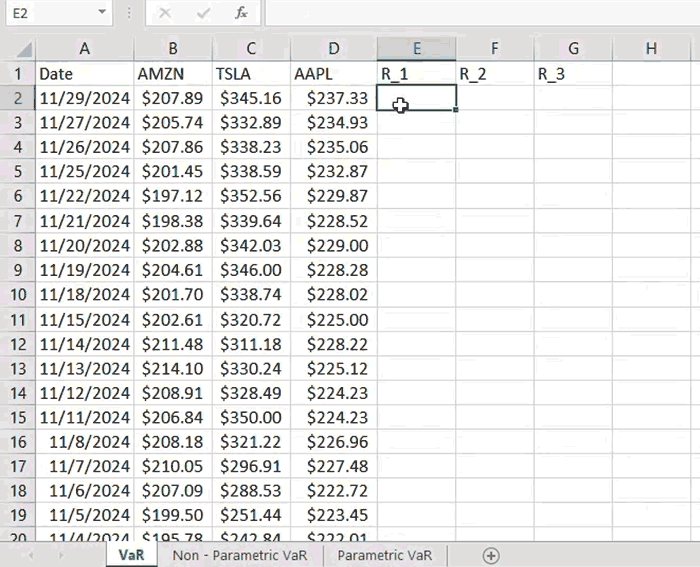Image resolution: width=700 pixels, height=567 pixels.
Task: Click the AAPL price $225.00
Action: [334, 320]
